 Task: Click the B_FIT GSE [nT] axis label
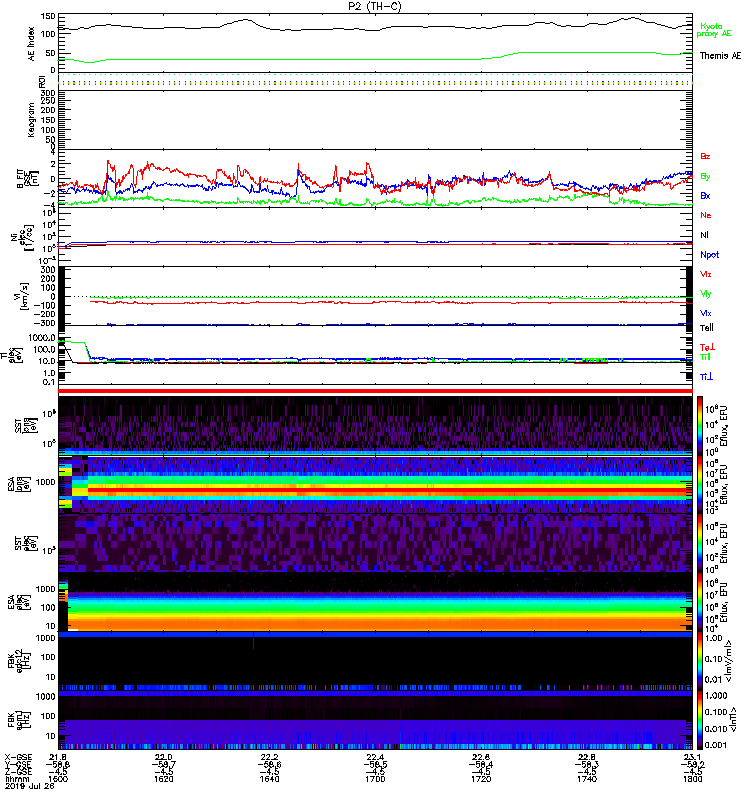[28, 179]
